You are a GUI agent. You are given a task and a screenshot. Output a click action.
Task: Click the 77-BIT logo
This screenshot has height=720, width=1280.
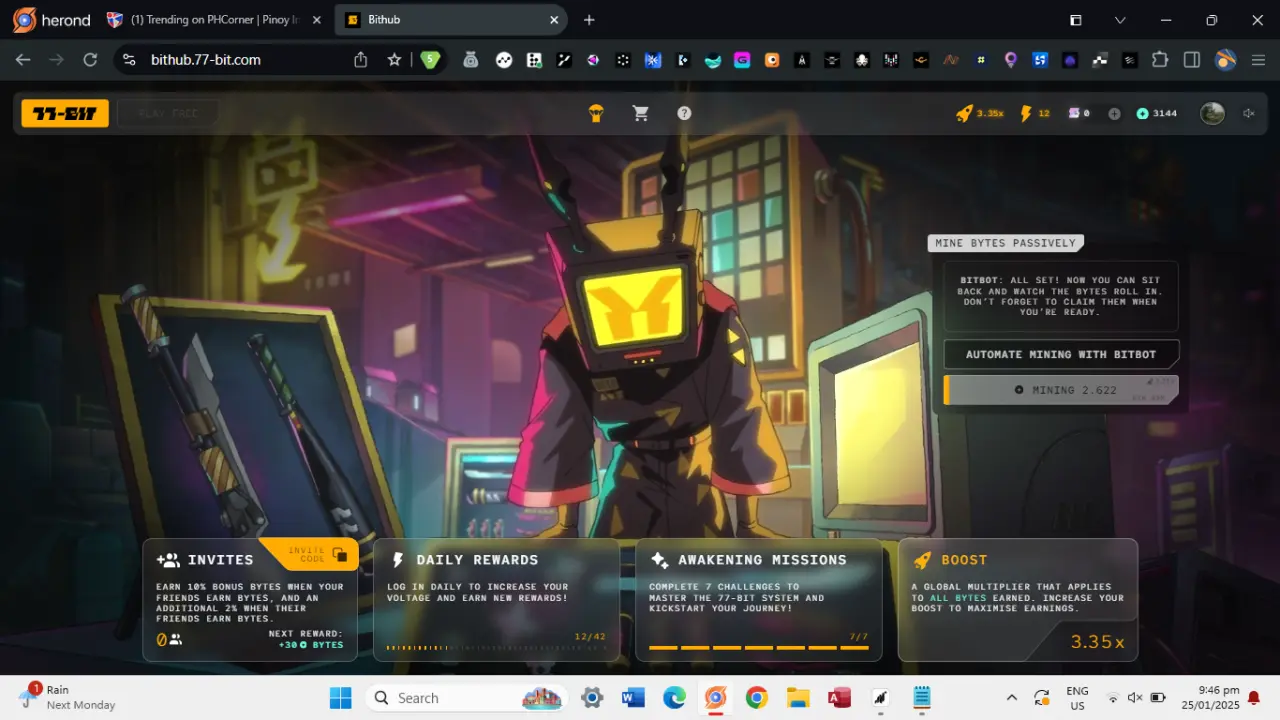(65, 113)
